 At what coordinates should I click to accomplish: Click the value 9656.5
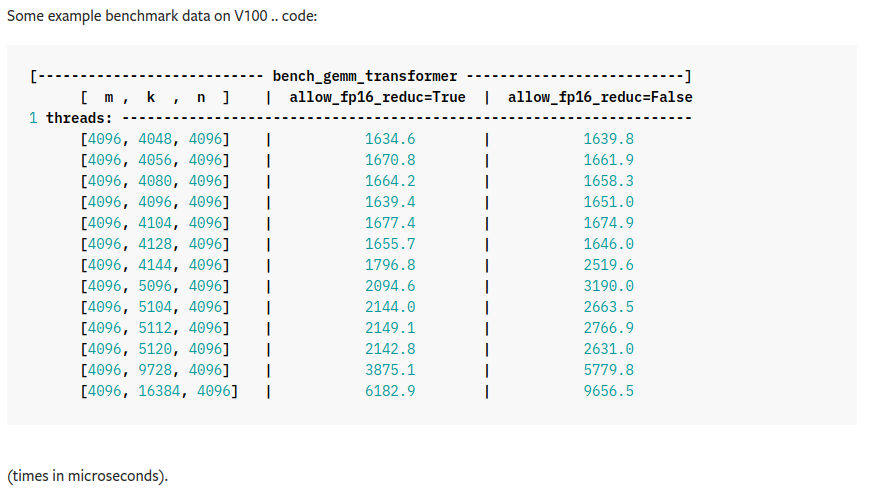click(609, 392)
